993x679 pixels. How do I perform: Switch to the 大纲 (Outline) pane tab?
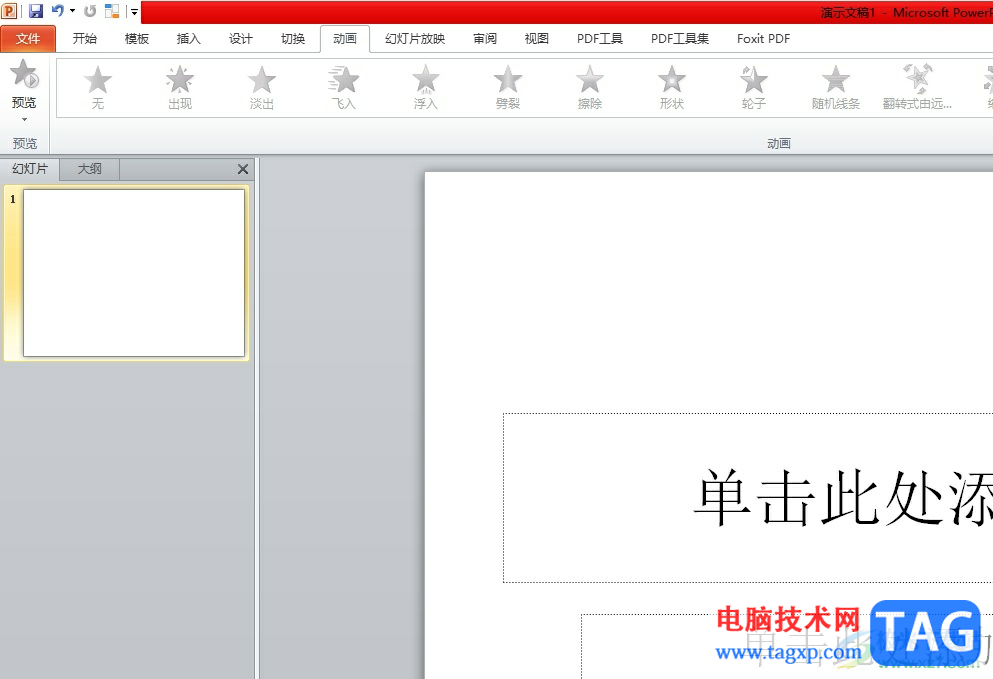(x=89, y=169)
